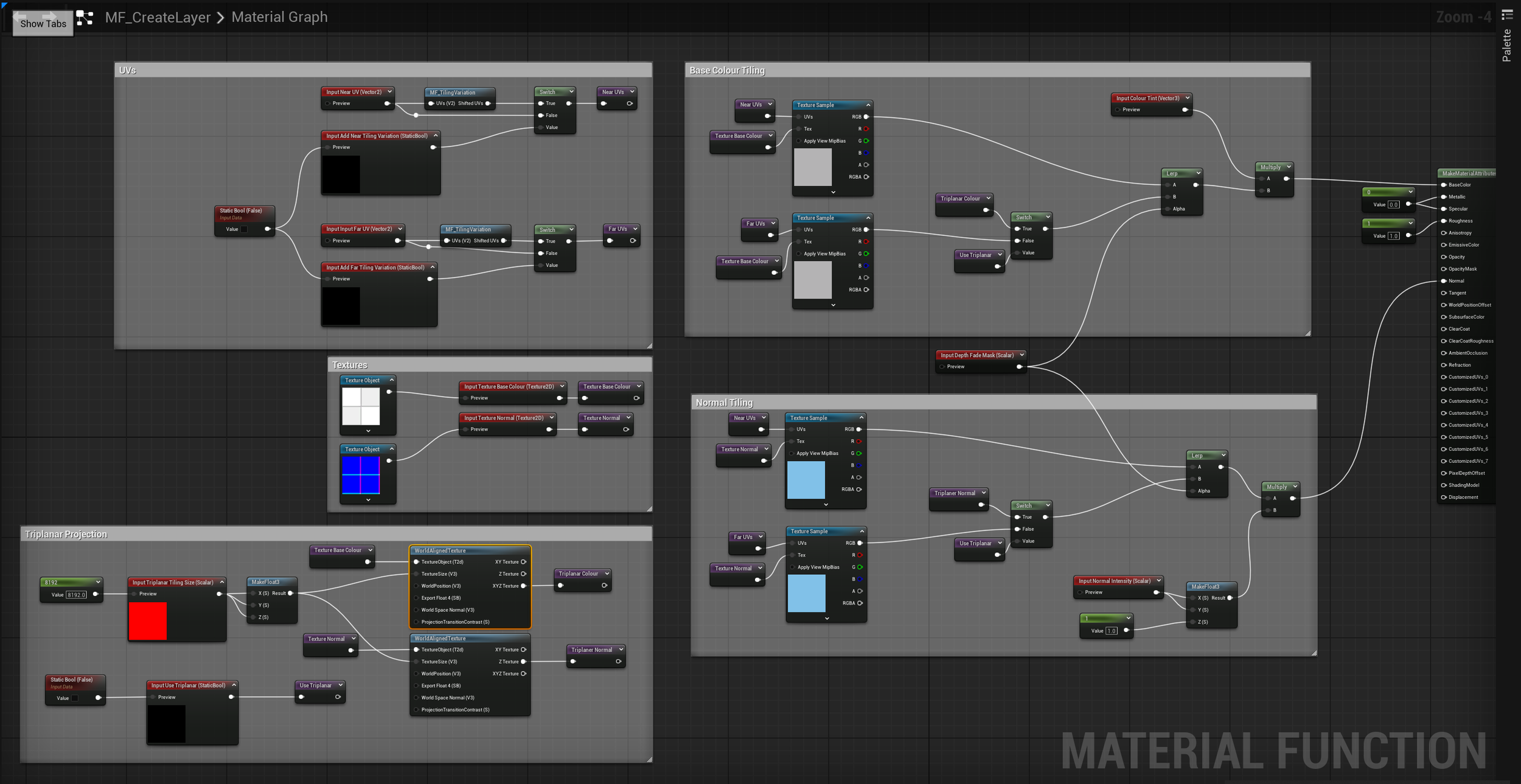The image size is (1521, 784).
Task: Click the EmissiveColor pin on MakeMaterialAttributes
Action: point(1444,245)
